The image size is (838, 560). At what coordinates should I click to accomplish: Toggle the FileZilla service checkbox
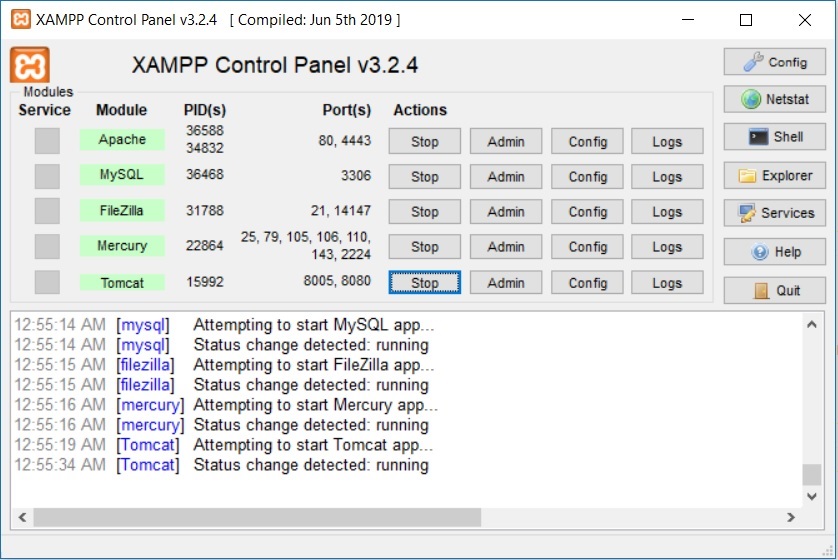[47, 211]
